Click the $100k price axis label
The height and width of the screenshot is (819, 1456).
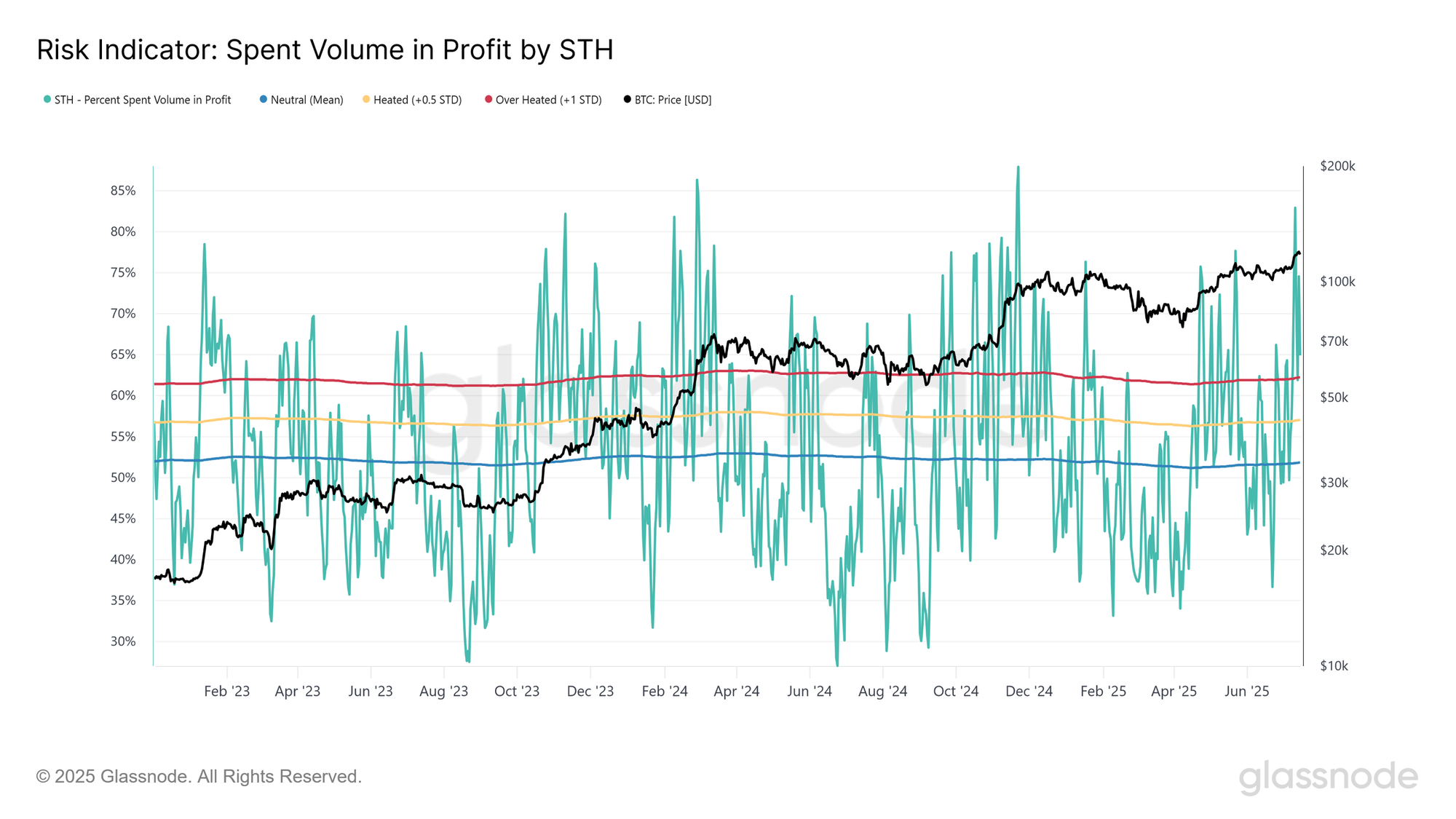tap(1337, 282)
